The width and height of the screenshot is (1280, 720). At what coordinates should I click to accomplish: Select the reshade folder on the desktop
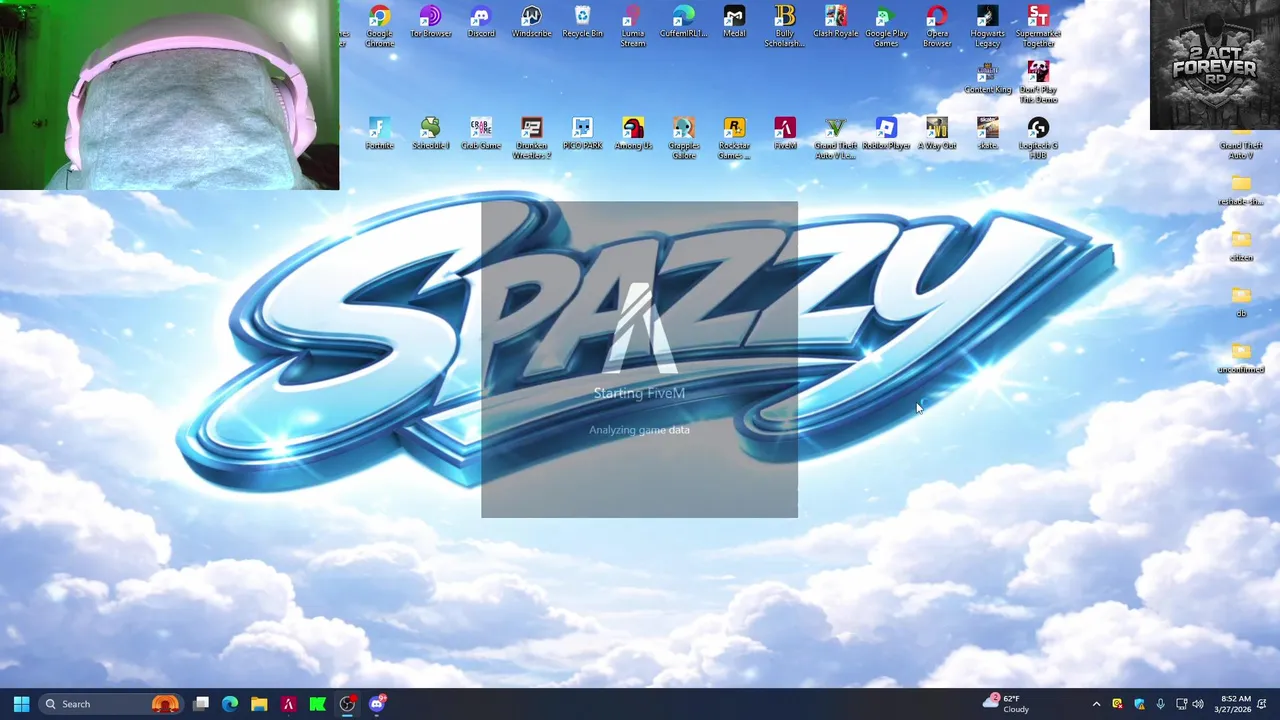click(1241, 189)
